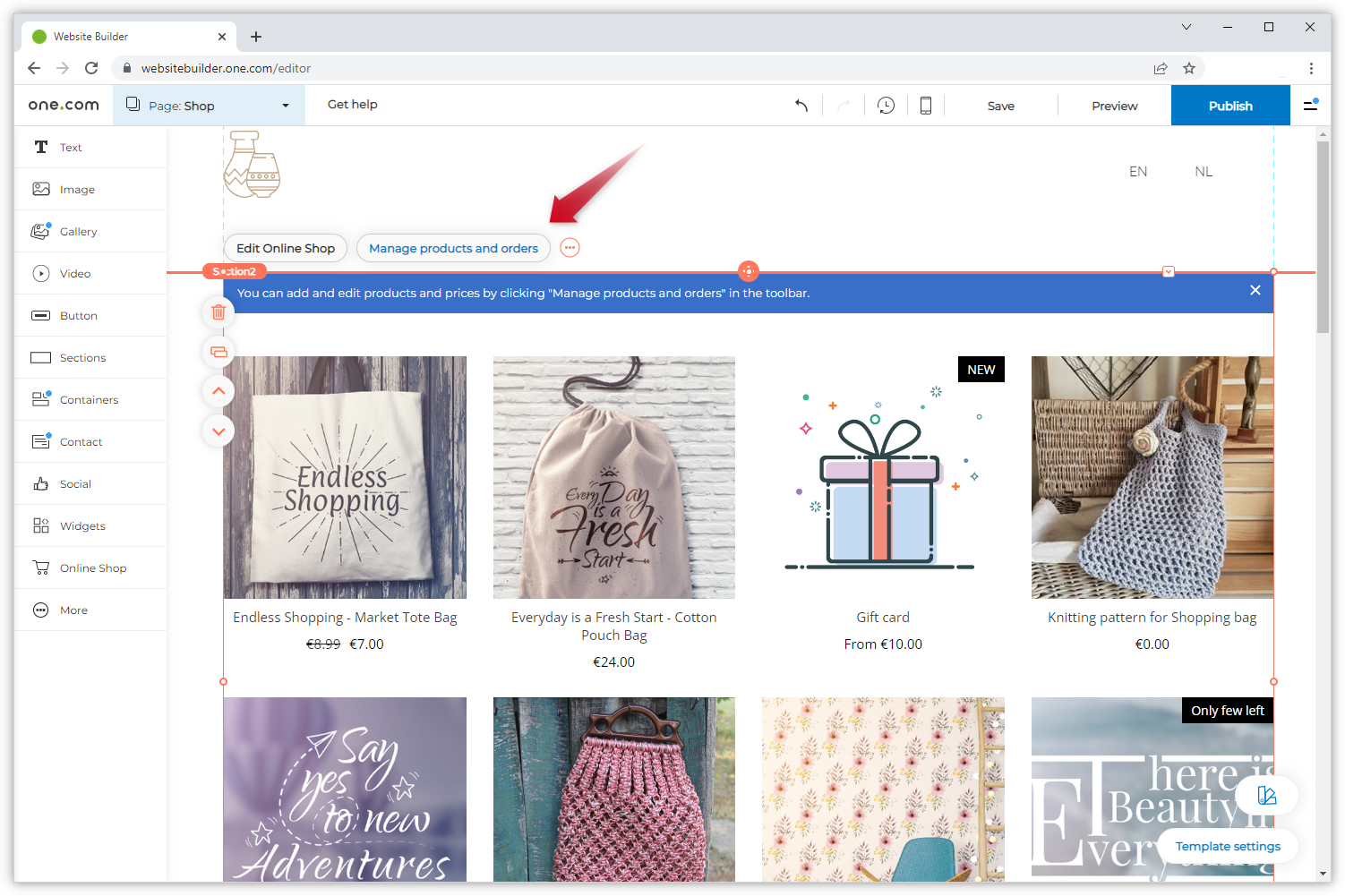Screen dimensions: 1345x896
Task: Switch the site language to NL
Action: (1203, 171)
